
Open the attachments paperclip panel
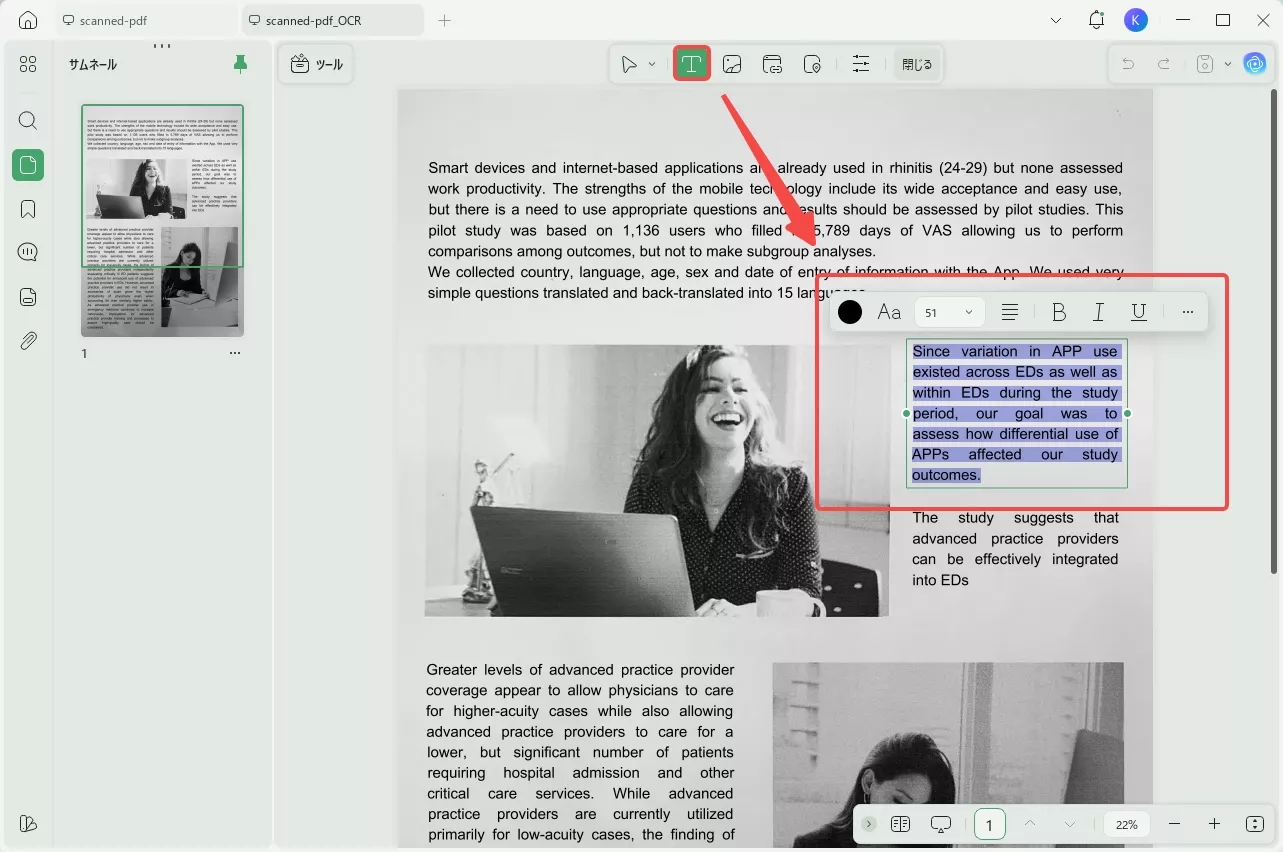[28, 341]
